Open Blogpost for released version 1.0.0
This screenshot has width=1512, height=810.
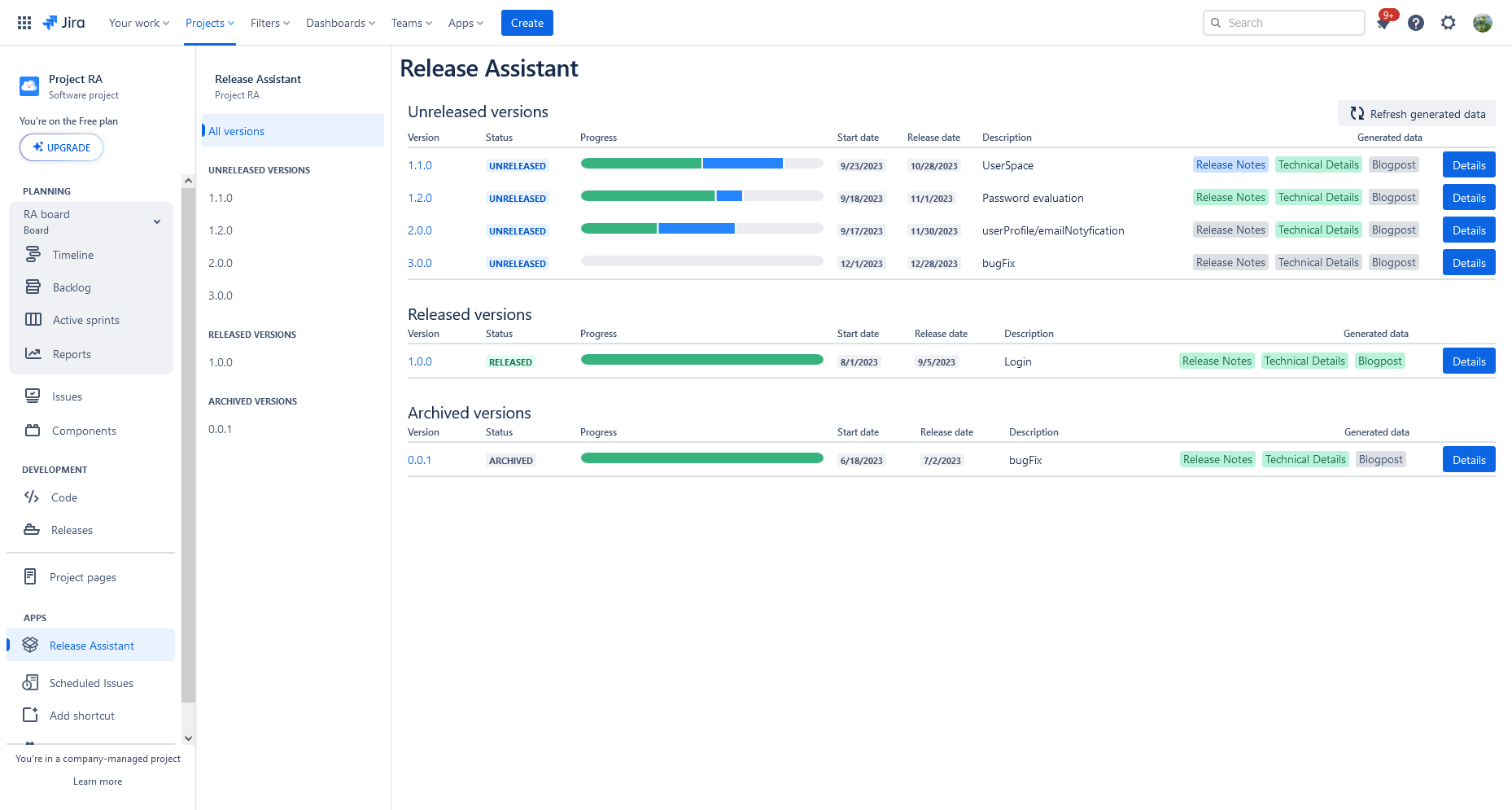point(1380,361)
